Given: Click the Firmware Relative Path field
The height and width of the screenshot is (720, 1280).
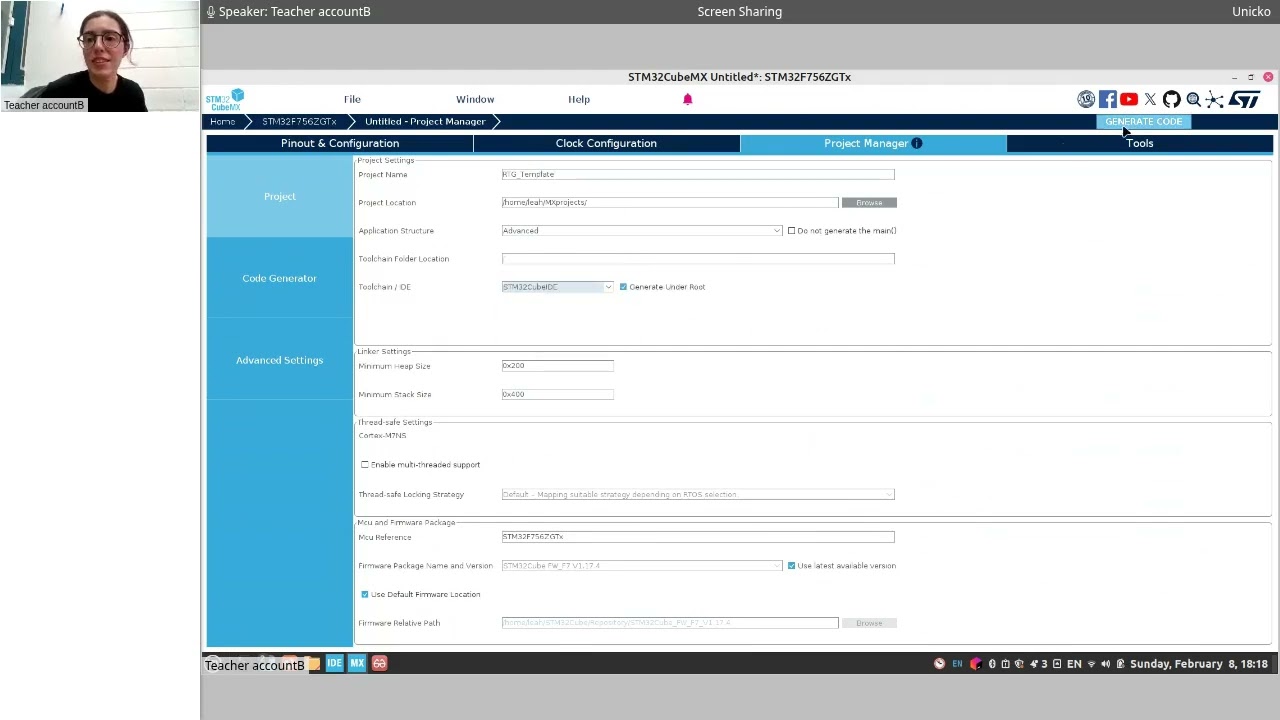Looking at the screenshot, I should (x=670, y=623).
